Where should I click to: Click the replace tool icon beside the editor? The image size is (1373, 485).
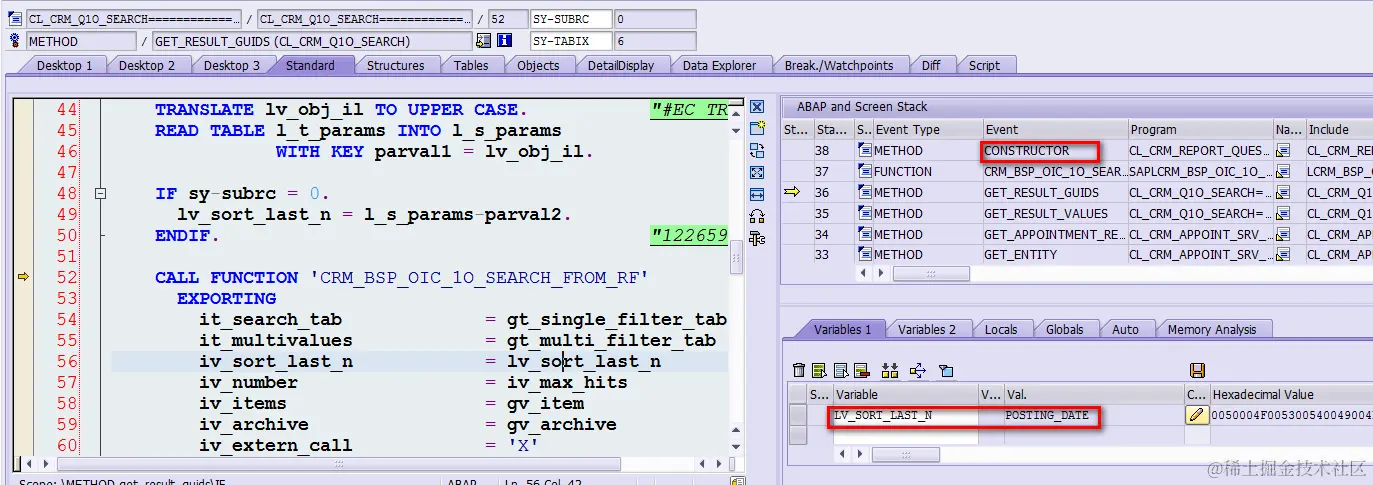(x=757, y=151)
